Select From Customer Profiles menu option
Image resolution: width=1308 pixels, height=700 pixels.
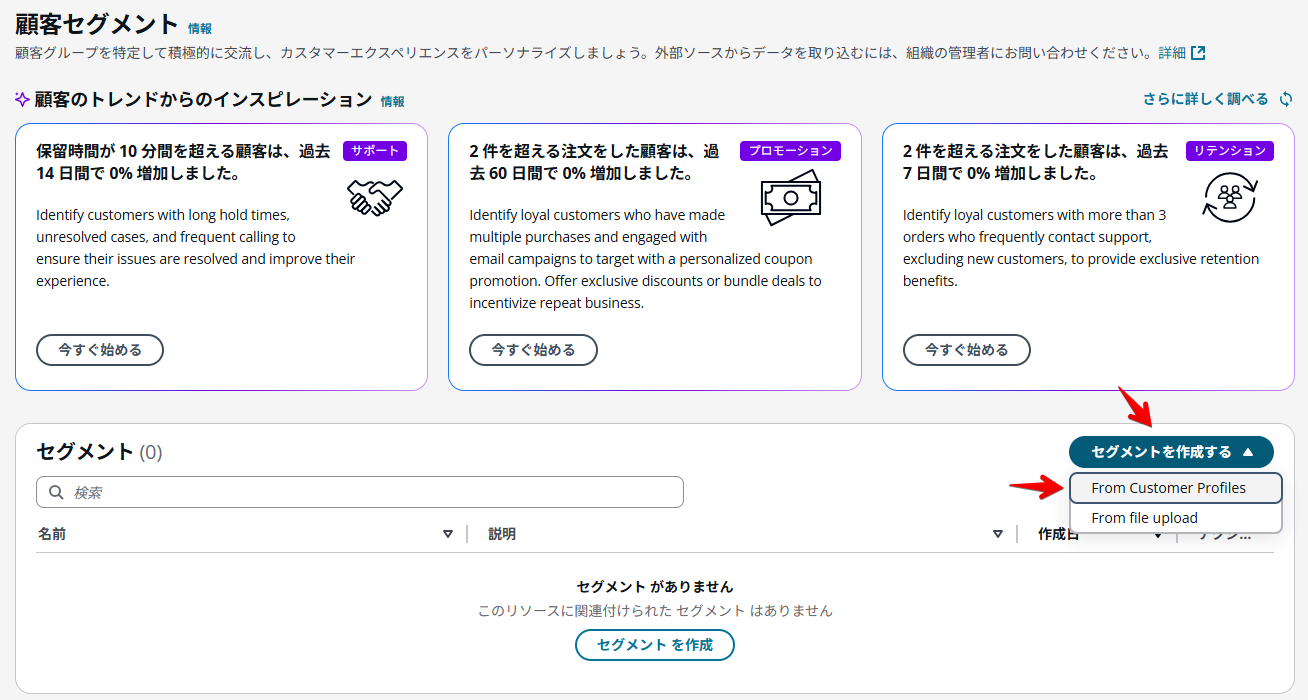1168,488
